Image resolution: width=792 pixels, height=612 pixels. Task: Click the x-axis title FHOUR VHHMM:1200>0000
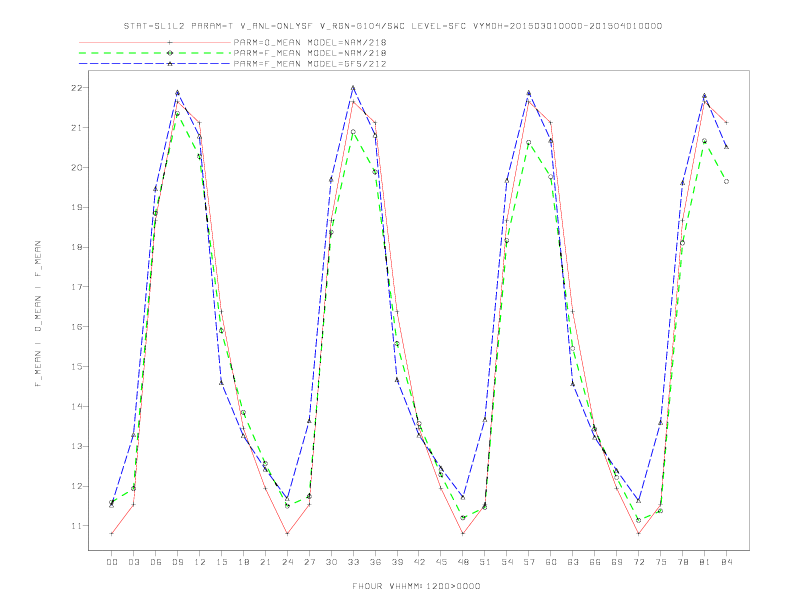tap(416, 586)
